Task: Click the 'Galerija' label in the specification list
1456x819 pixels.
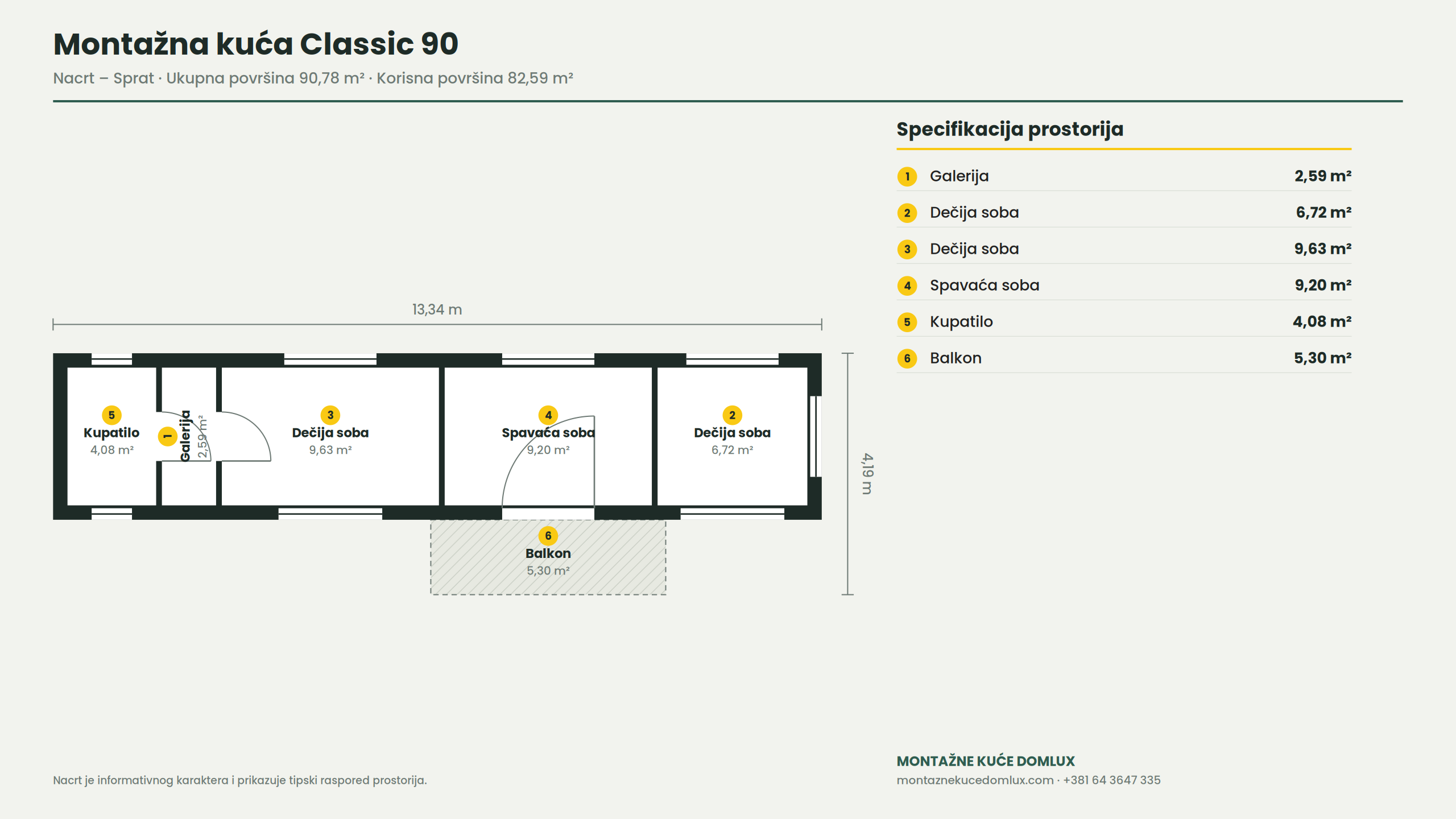Action: pyautogui.click(x=959, y=176)
